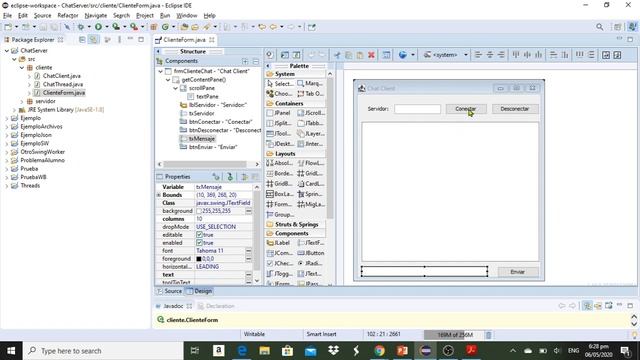Image resolution: width=640 pixels, height=360 pixels.
Task: Toggle the editable property checkbox
Action: (x=199, y=235)
